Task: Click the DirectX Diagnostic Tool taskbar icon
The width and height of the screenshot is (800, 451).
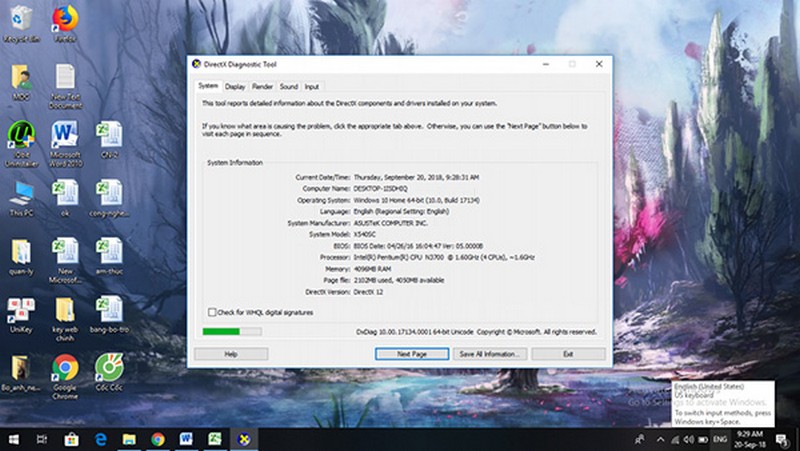Action: [243, 438]
